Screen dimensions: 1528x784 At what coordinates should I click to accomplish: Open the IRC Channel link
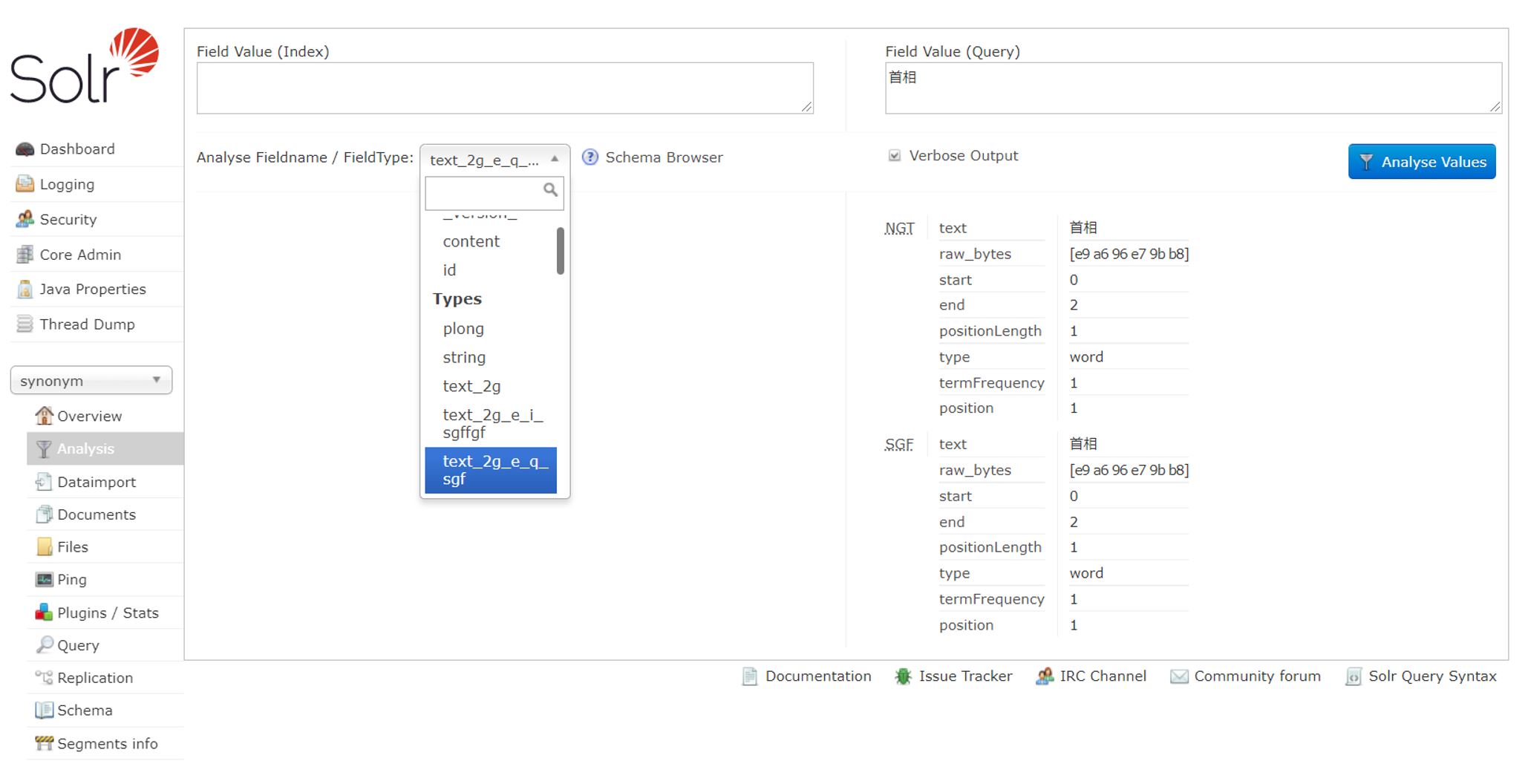[x=1103, y=676]
